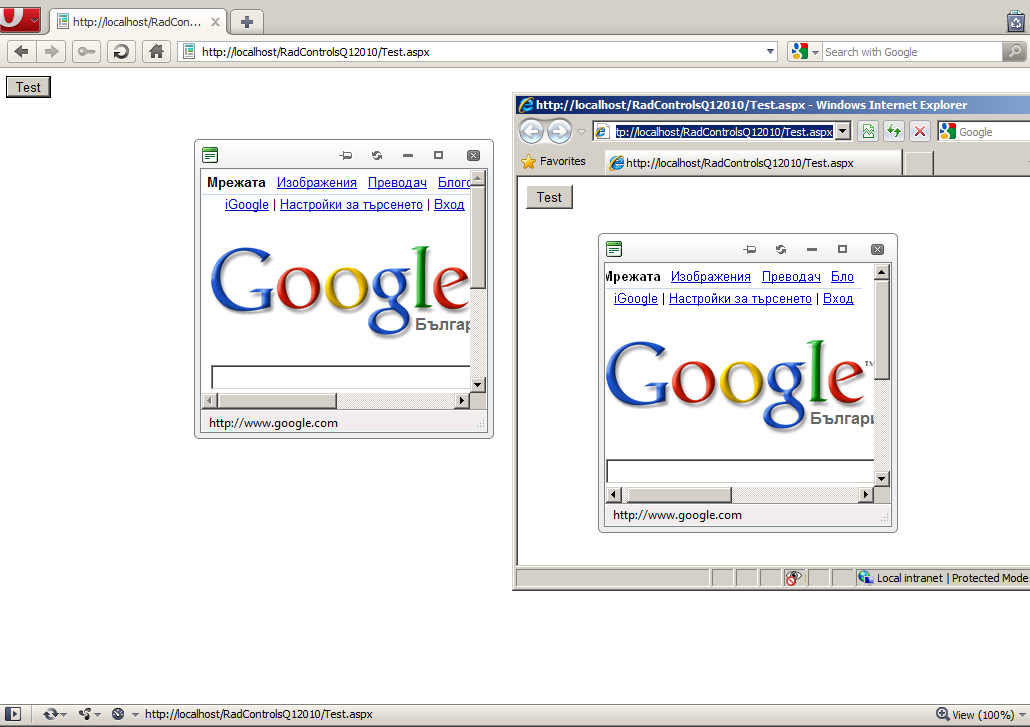
Task: Open IE Favorites star button
Action: click(x=553, y=162)
